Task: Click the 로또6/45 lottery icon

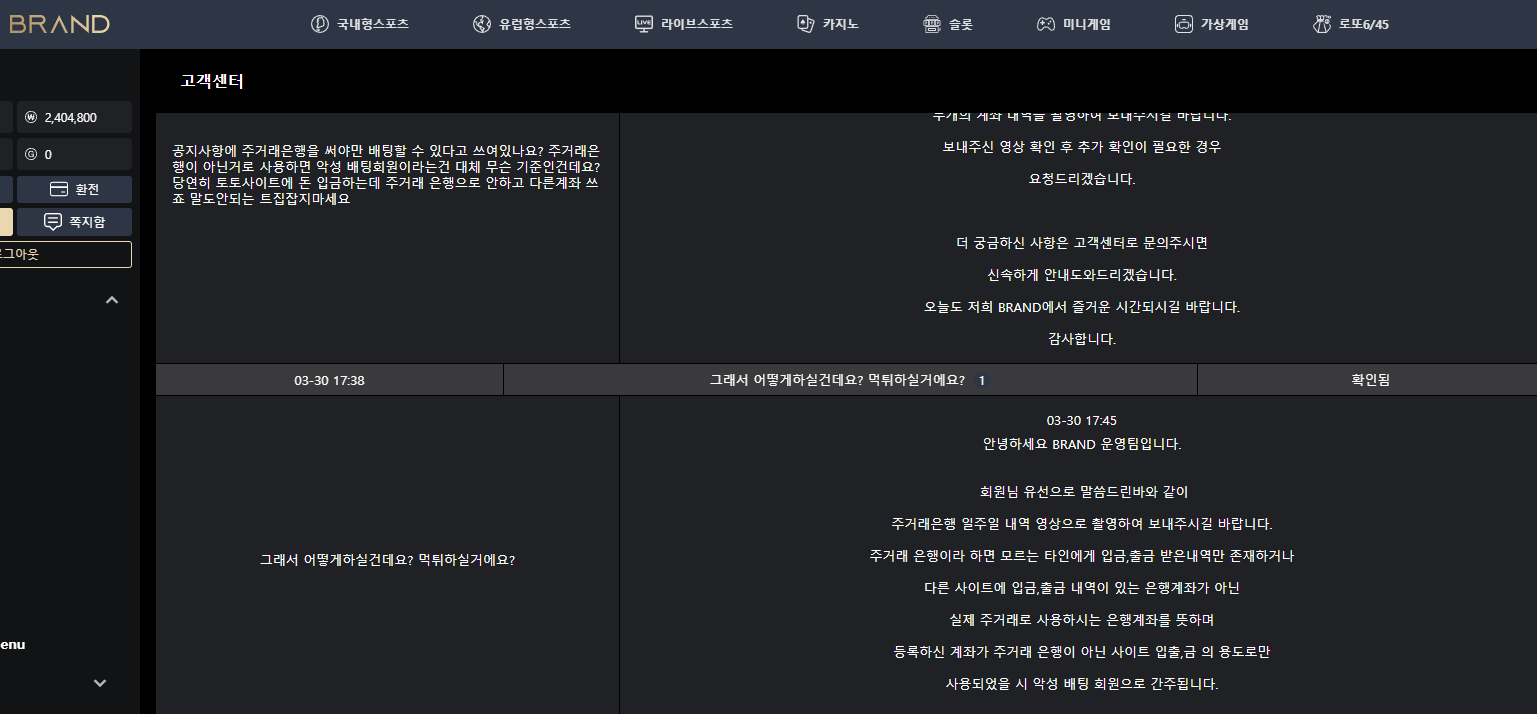Action: point(1322,24)
